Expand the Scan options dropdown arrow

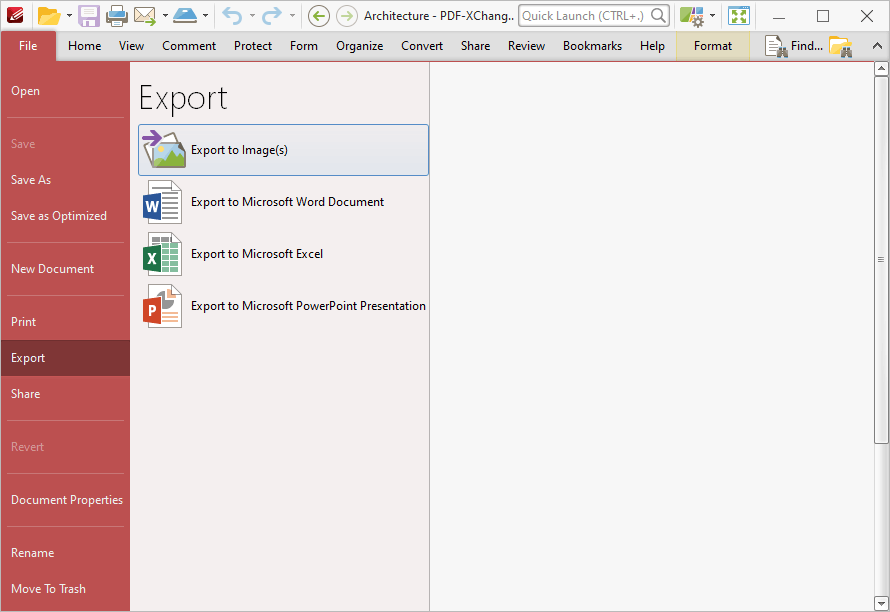coord(205,16)
